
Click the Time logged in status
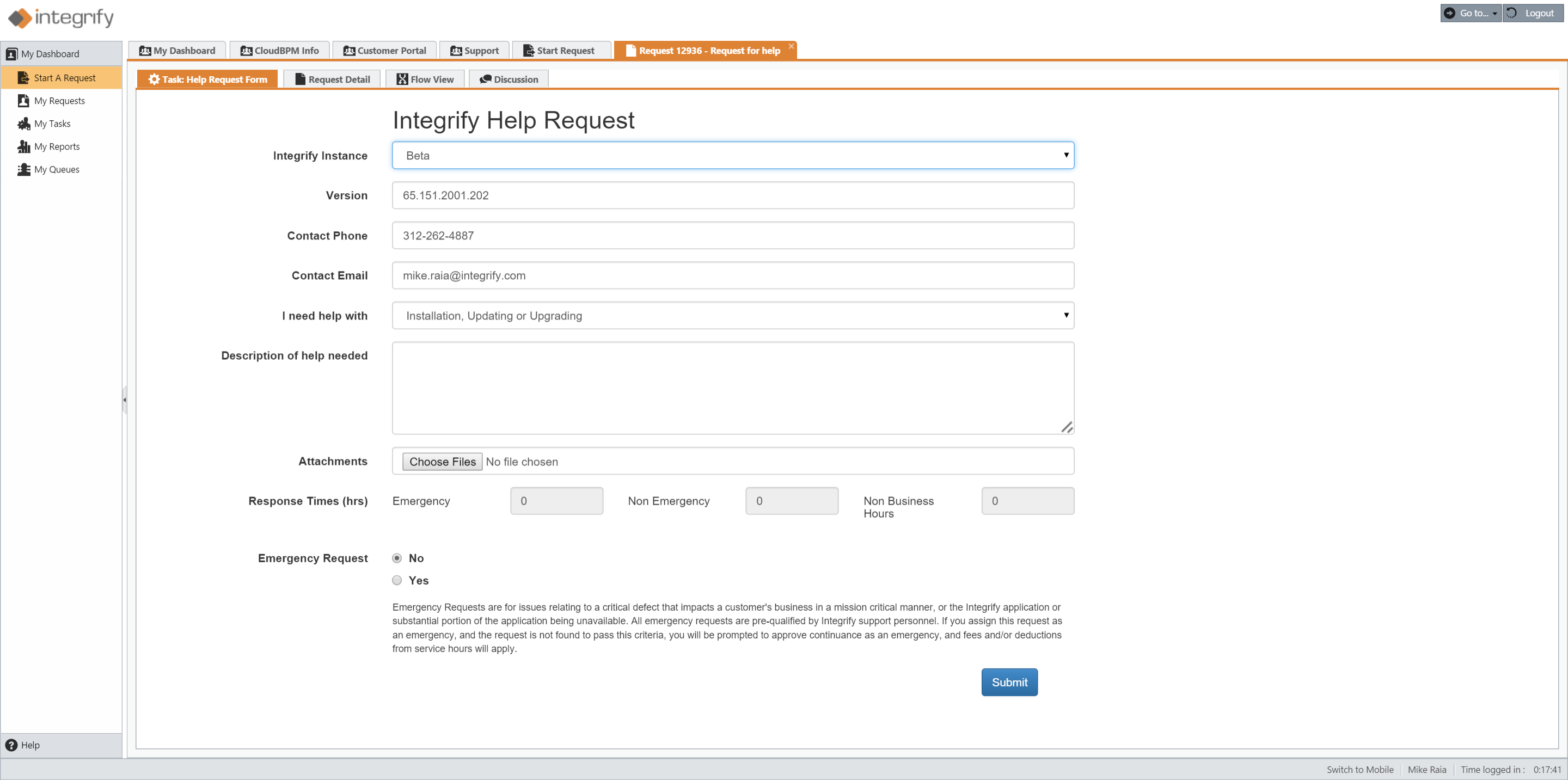1511,770
